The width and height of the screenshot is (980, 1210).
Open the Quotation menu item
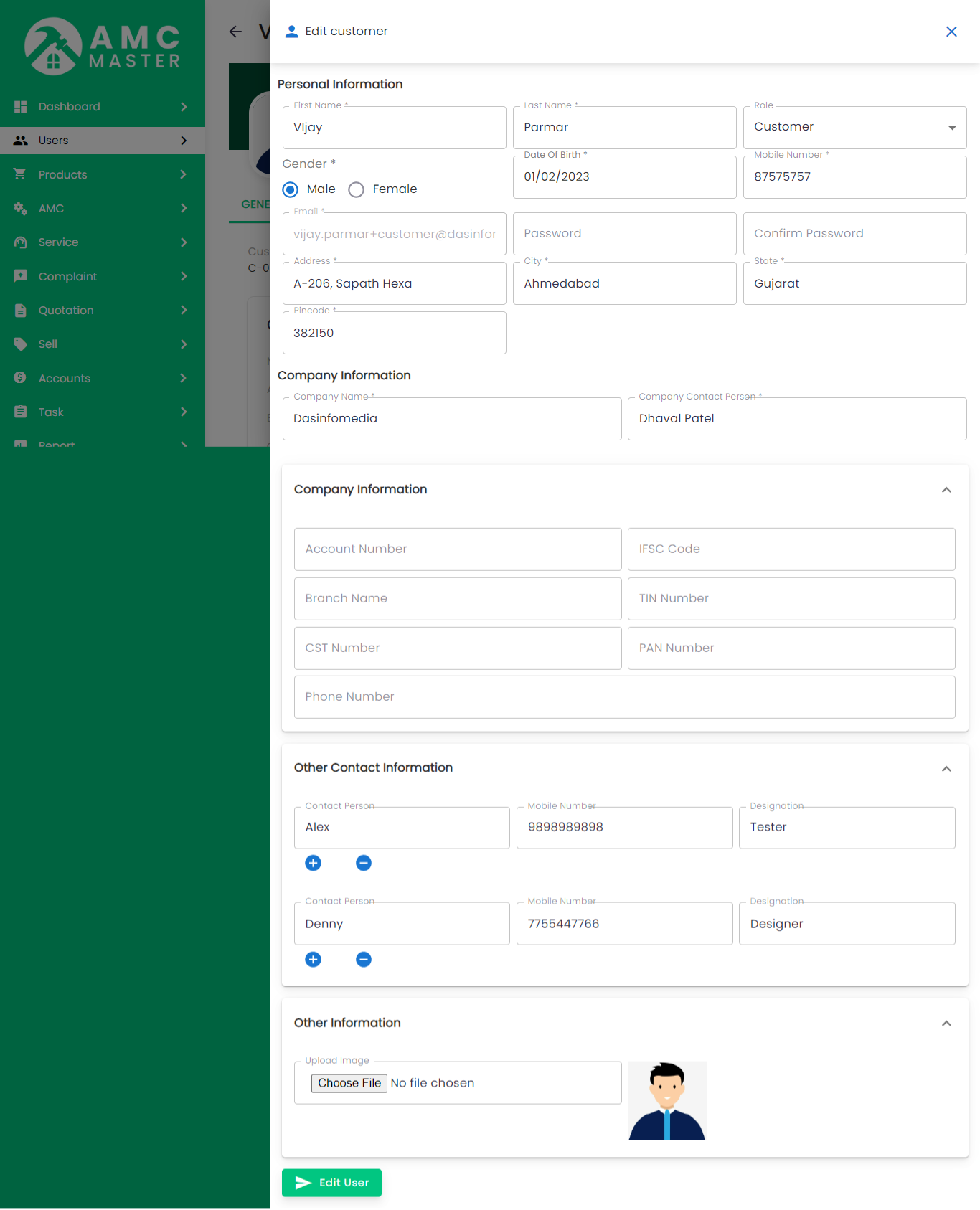[66, 311]
